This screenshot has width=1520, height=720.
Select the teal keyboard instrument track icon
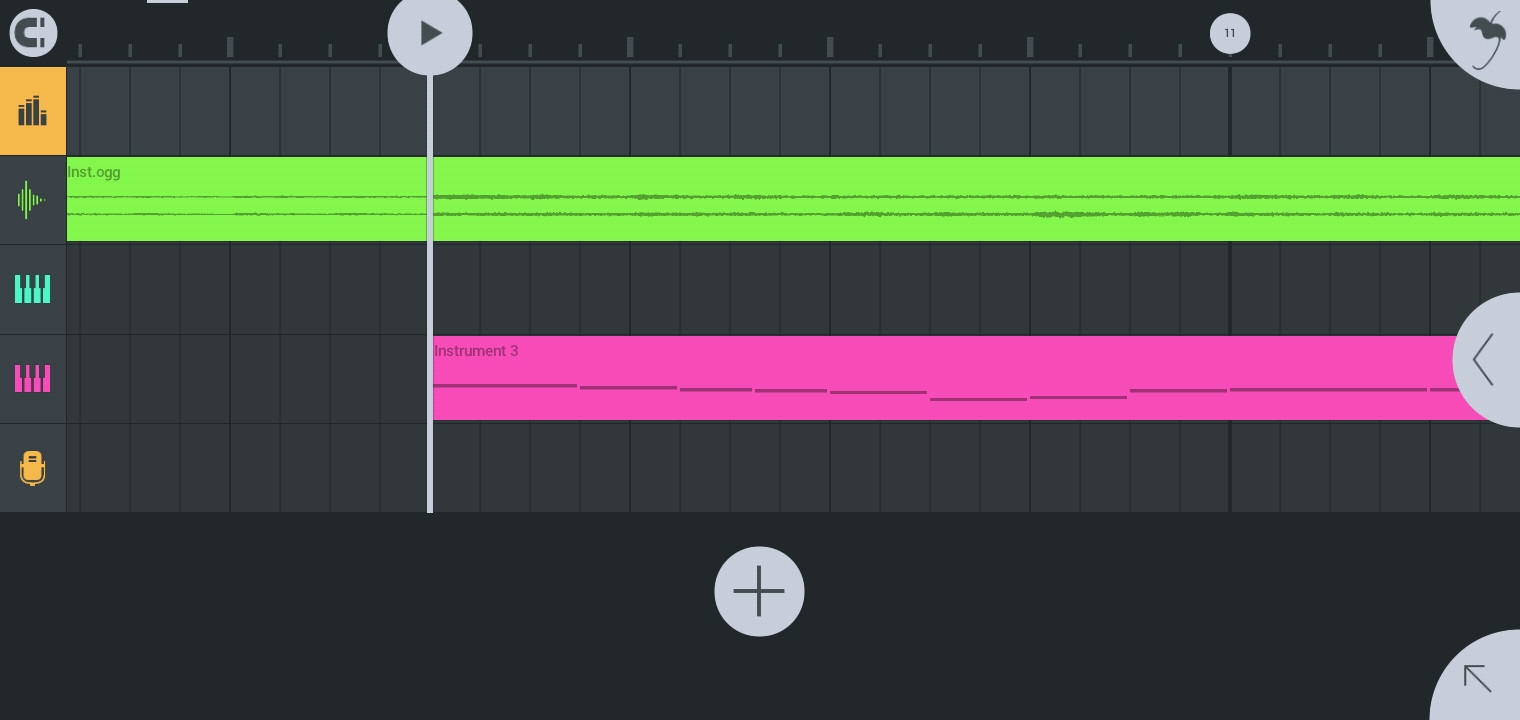[33, 288]
